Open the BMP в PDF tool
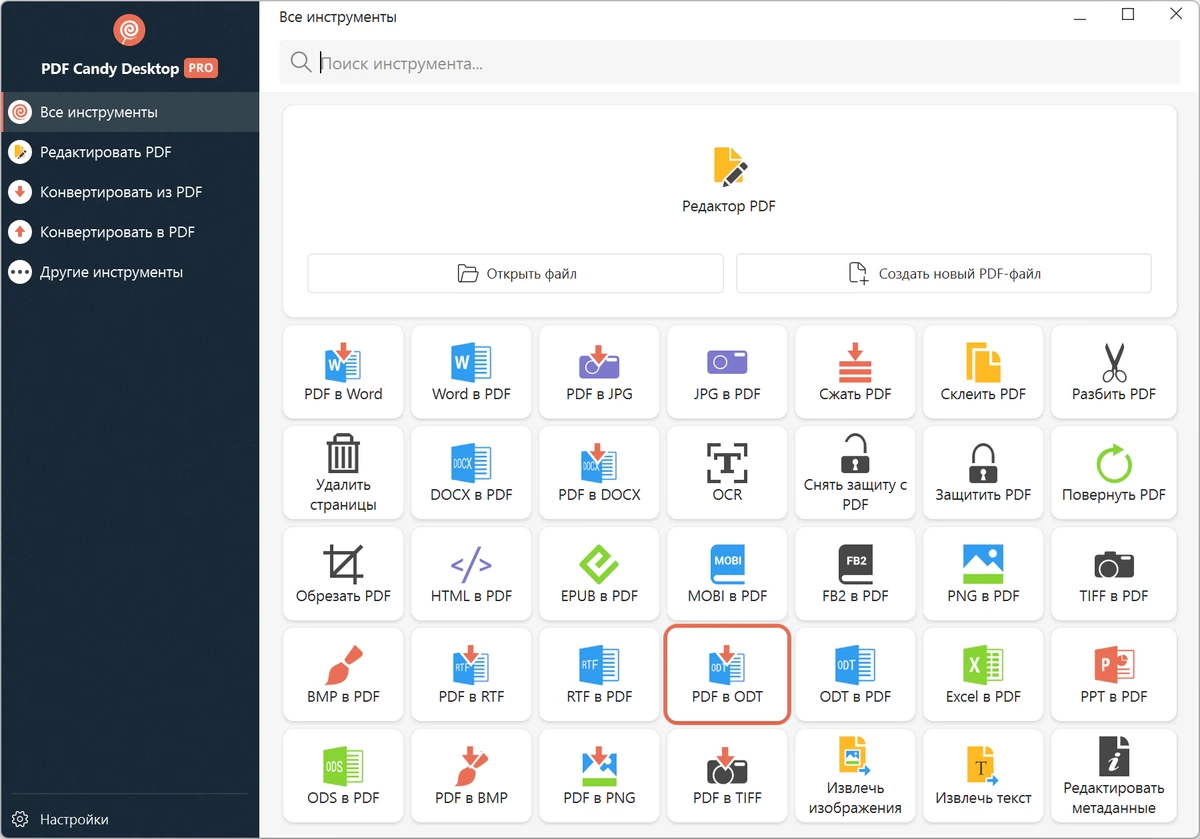 point(343,674)
